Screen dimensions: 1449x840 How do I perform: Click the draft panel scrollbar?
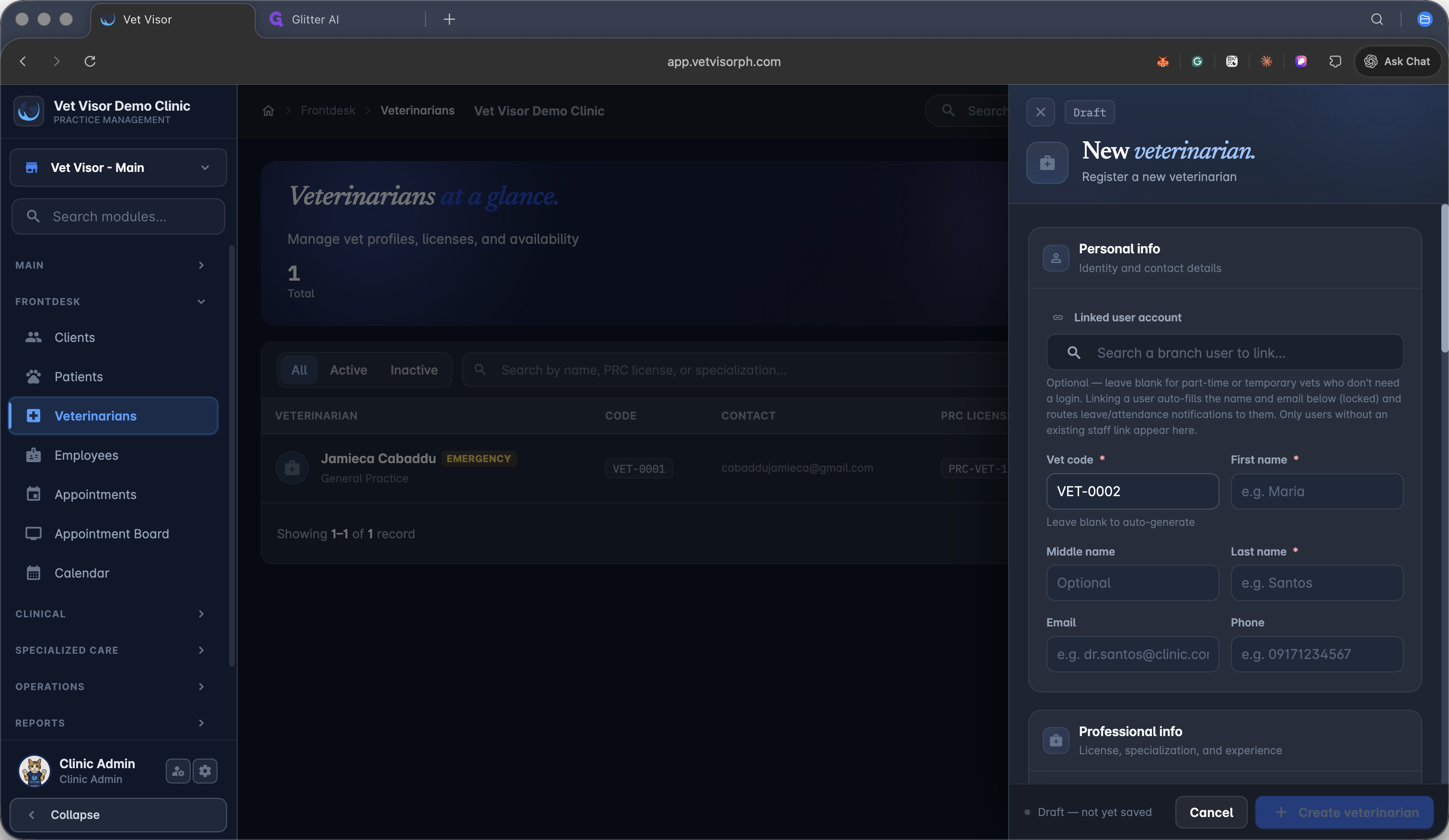tap(1444, 278)
